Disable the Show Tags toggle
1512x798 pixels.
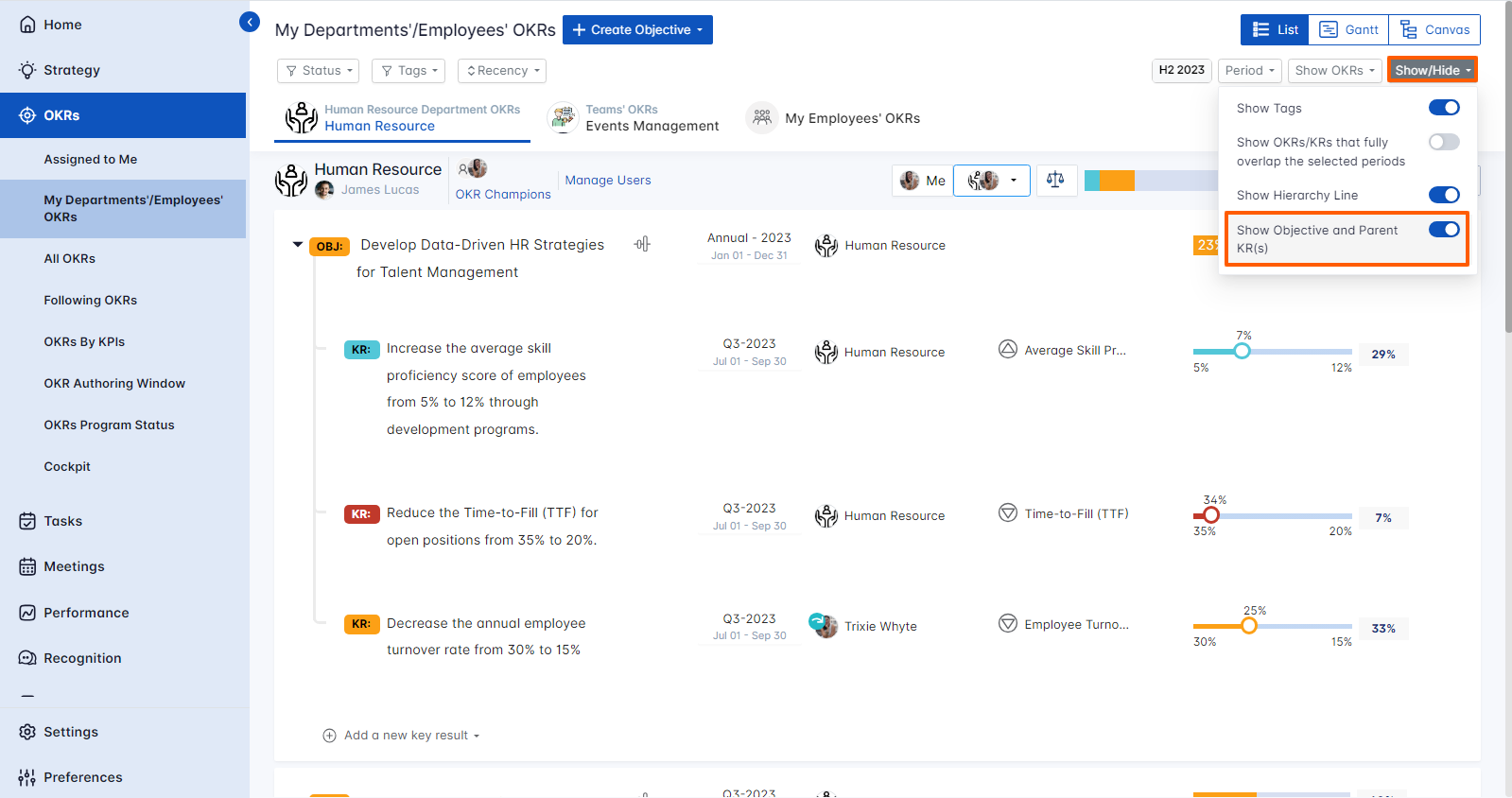[1443, 108]
